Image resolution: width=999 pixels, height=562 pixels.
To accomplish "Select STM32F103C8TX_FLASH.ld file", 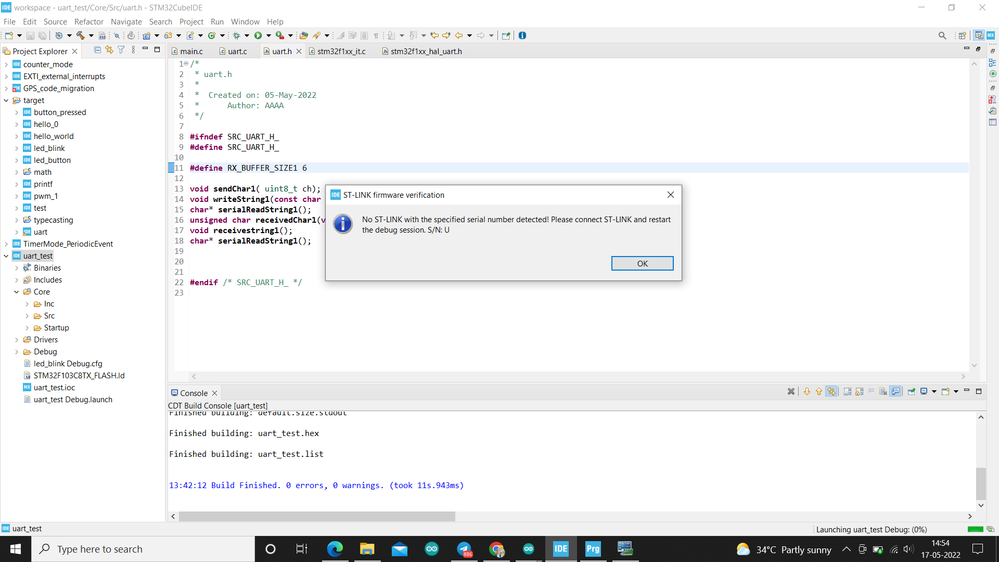I will click(79, 375).
